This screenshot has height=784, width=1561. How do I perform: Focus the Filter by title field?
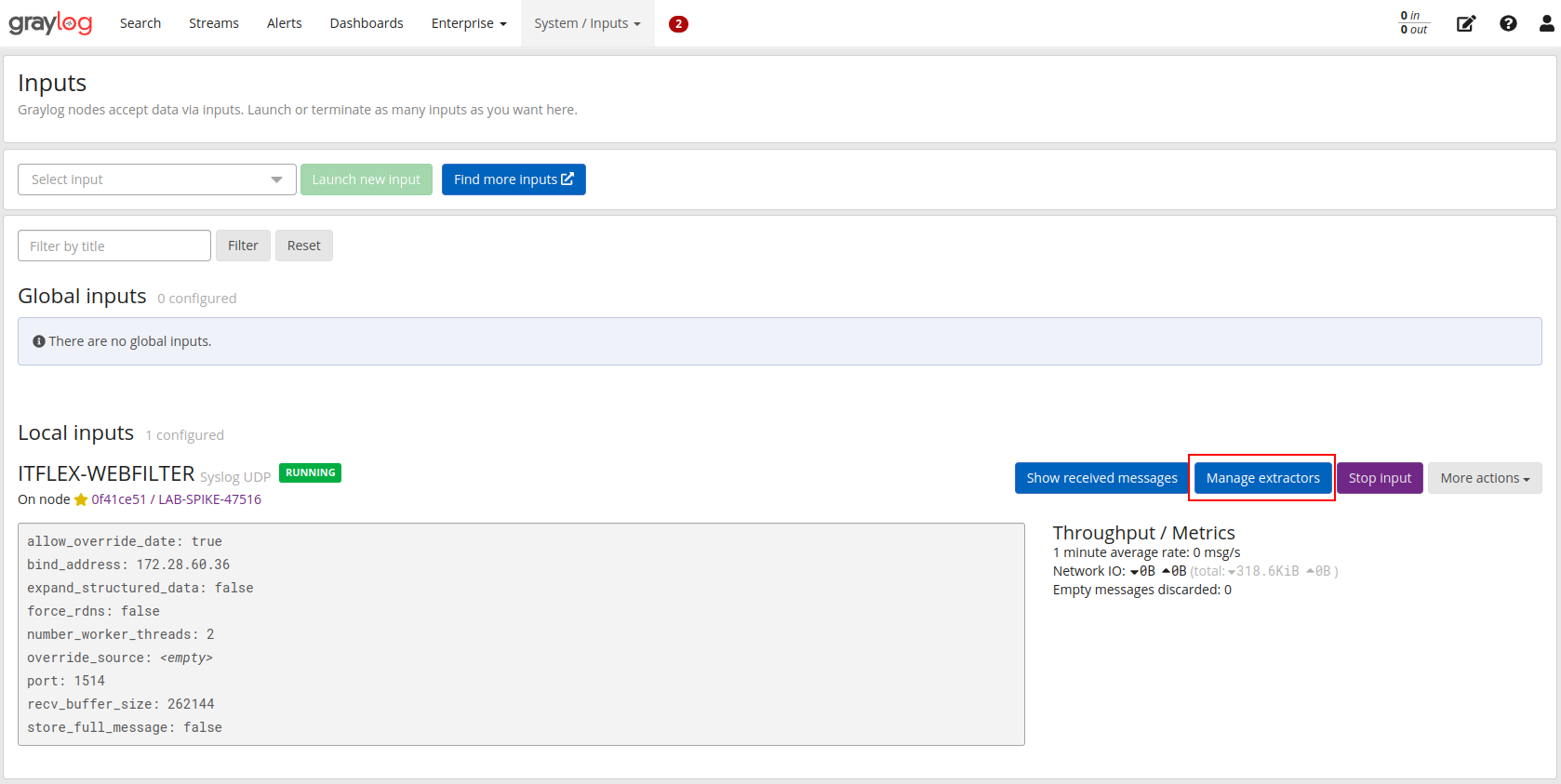point(114,246)
